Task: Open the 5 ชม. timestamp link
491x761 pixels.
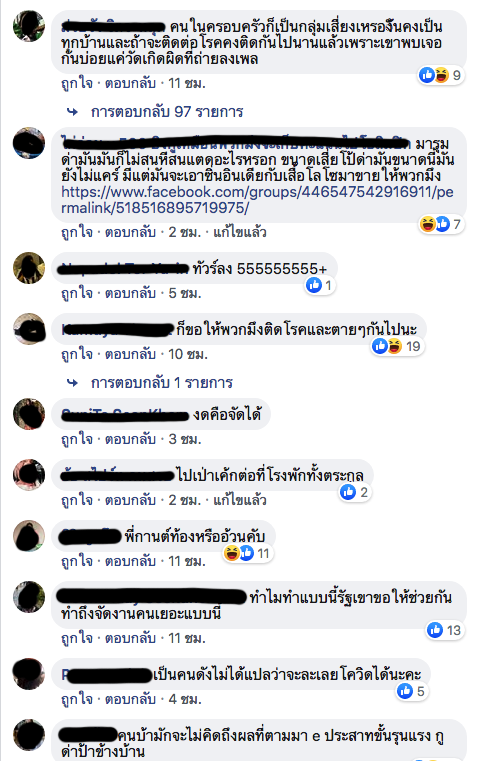Action: pyautogui.click(x=185, y=293)
